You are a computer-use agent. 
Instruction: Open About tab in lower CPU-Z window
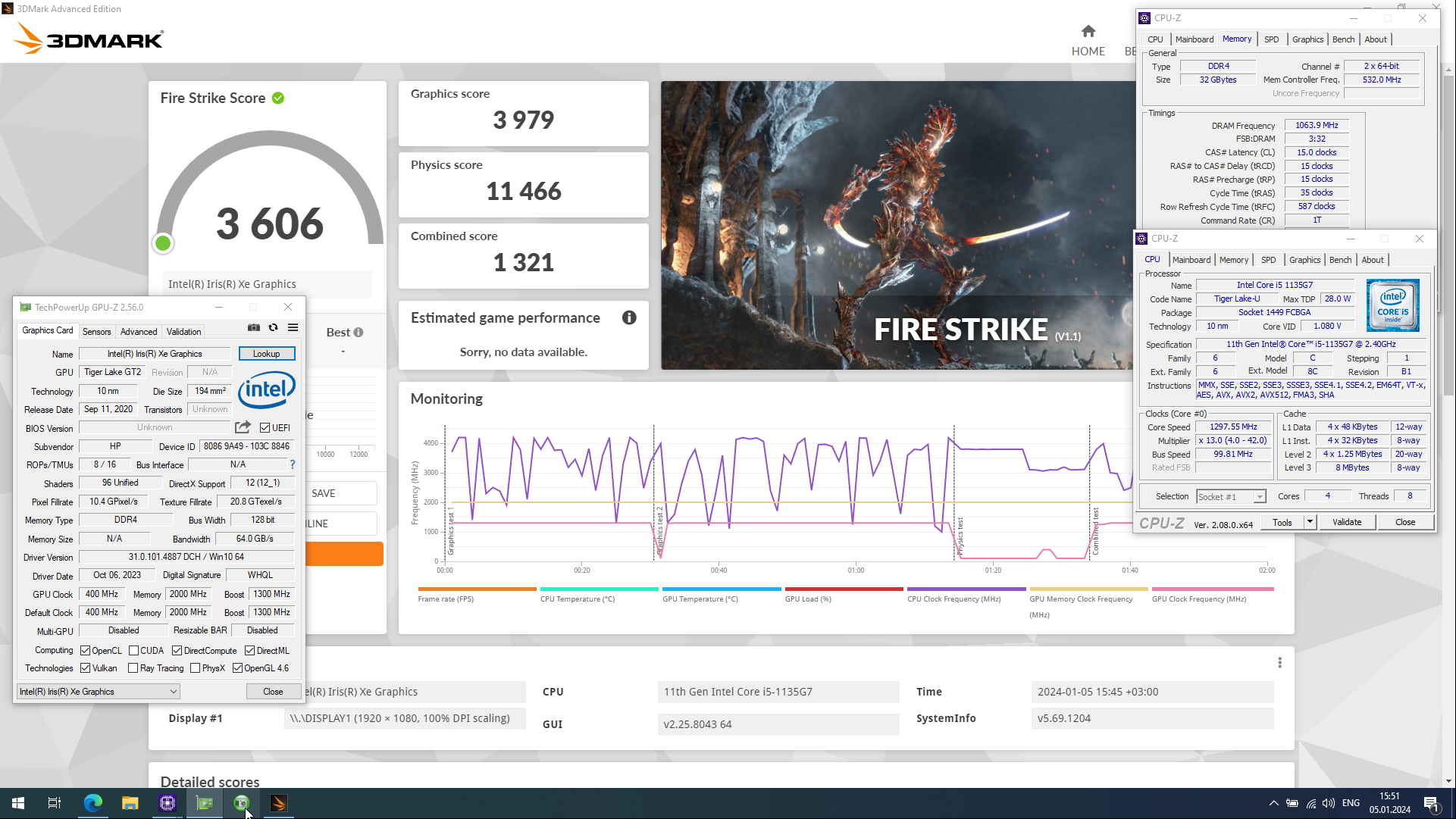(x=1373, y=260)
